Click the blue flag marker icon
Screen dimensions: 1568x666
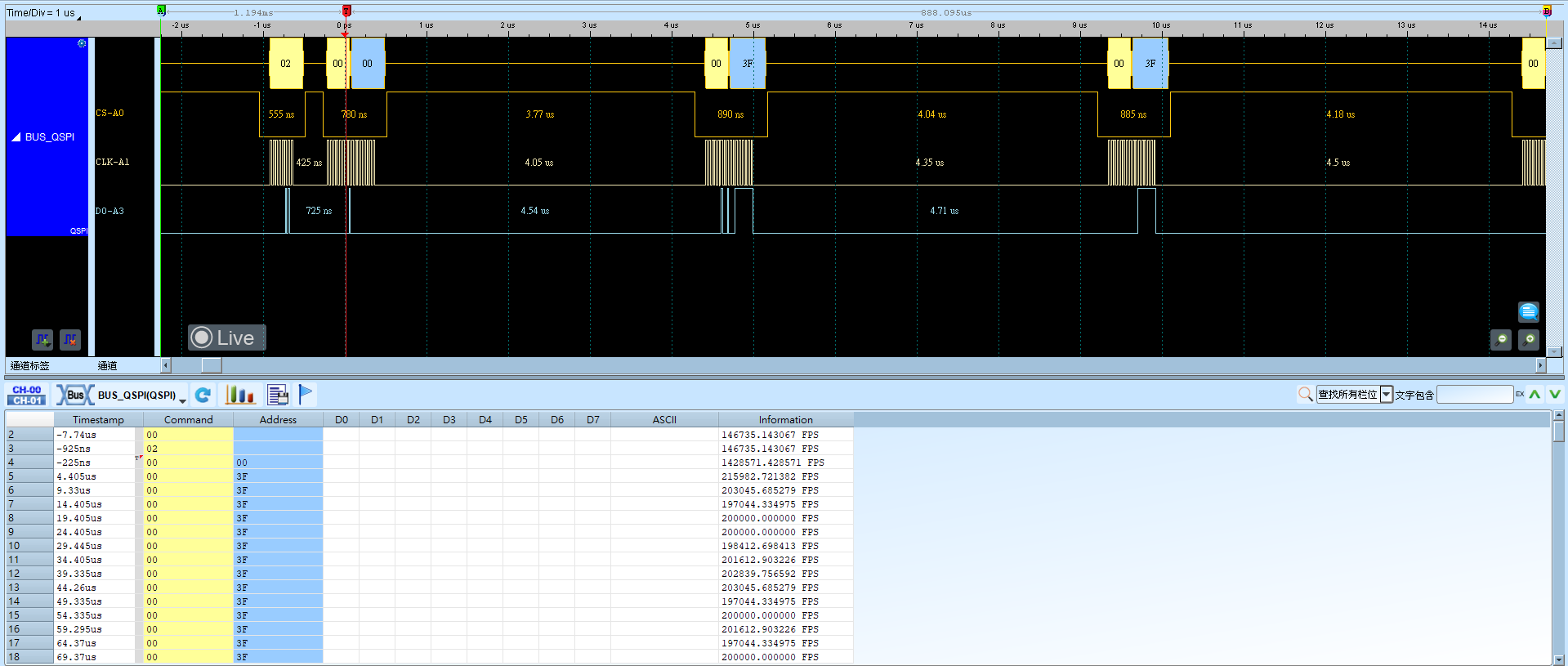(x=306, y=395)
